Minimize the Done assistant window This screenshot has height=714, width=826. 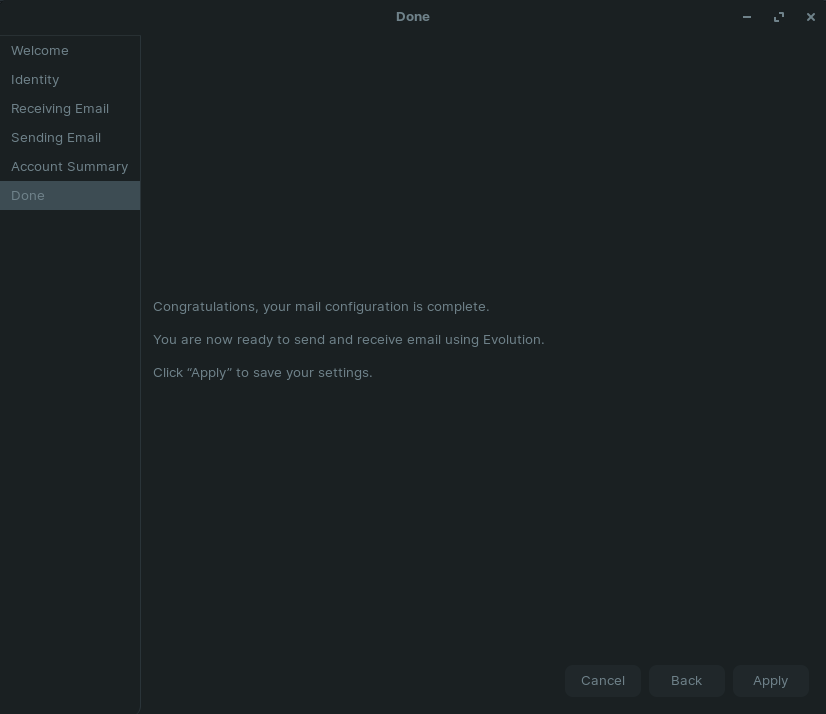point(746,17)
